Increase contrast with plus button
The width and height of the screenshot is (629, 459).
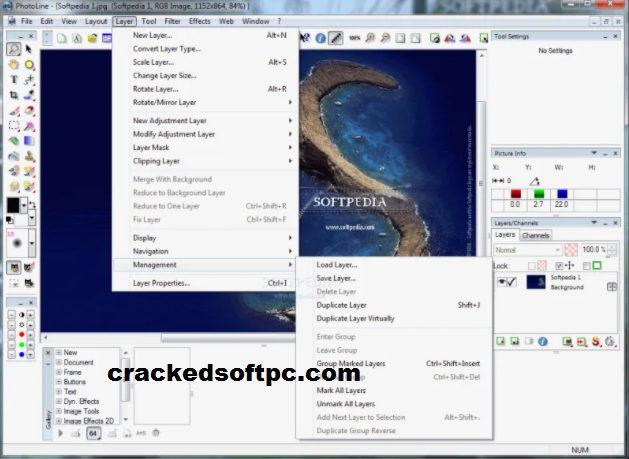30,315
